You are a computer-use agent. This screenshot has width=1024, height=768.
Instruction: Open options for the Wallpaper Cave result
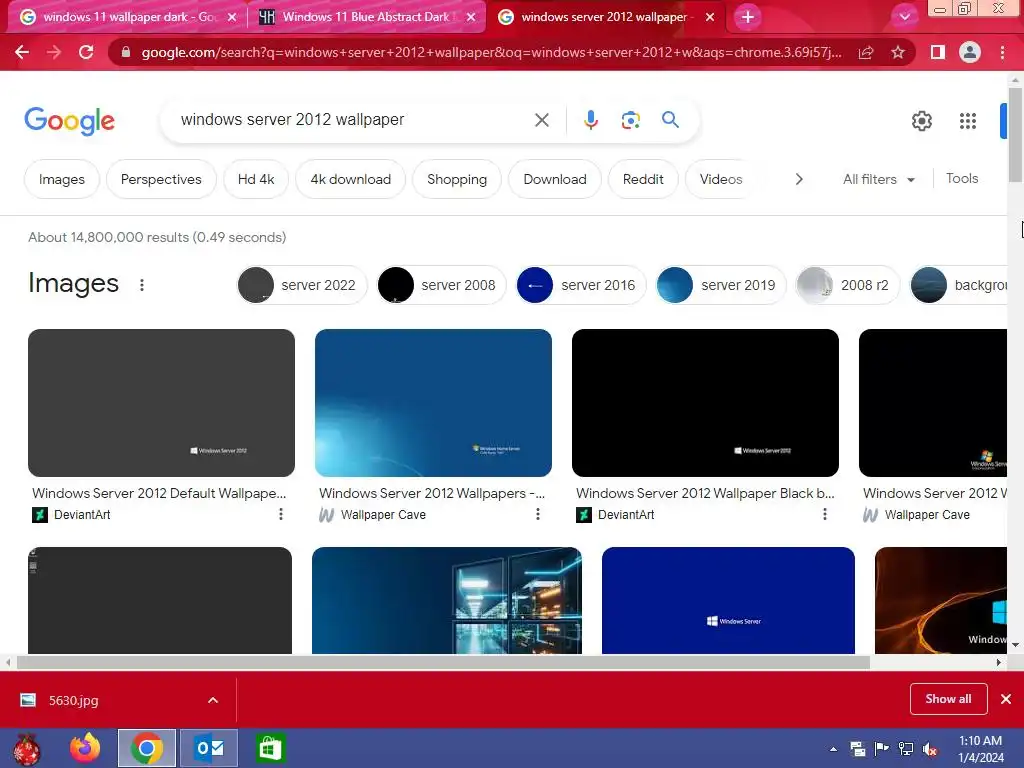point(537,515)
